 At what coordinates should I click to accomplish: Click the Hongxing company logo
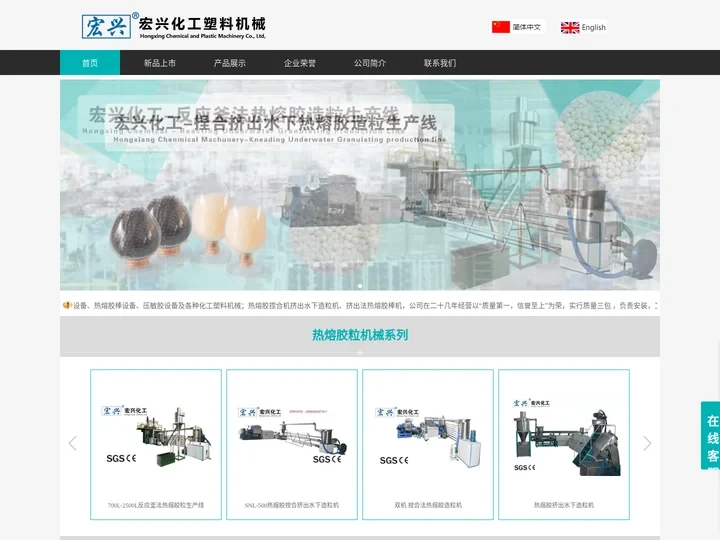click(x=174, y=26)
